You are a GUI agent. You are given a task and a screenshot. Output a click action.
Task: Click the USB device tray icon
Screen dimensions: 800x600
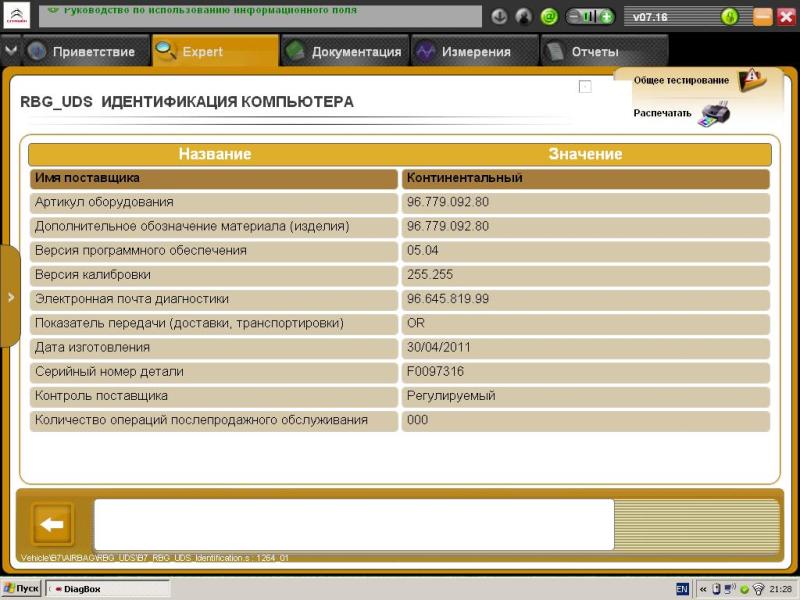(x=716, y=589)
